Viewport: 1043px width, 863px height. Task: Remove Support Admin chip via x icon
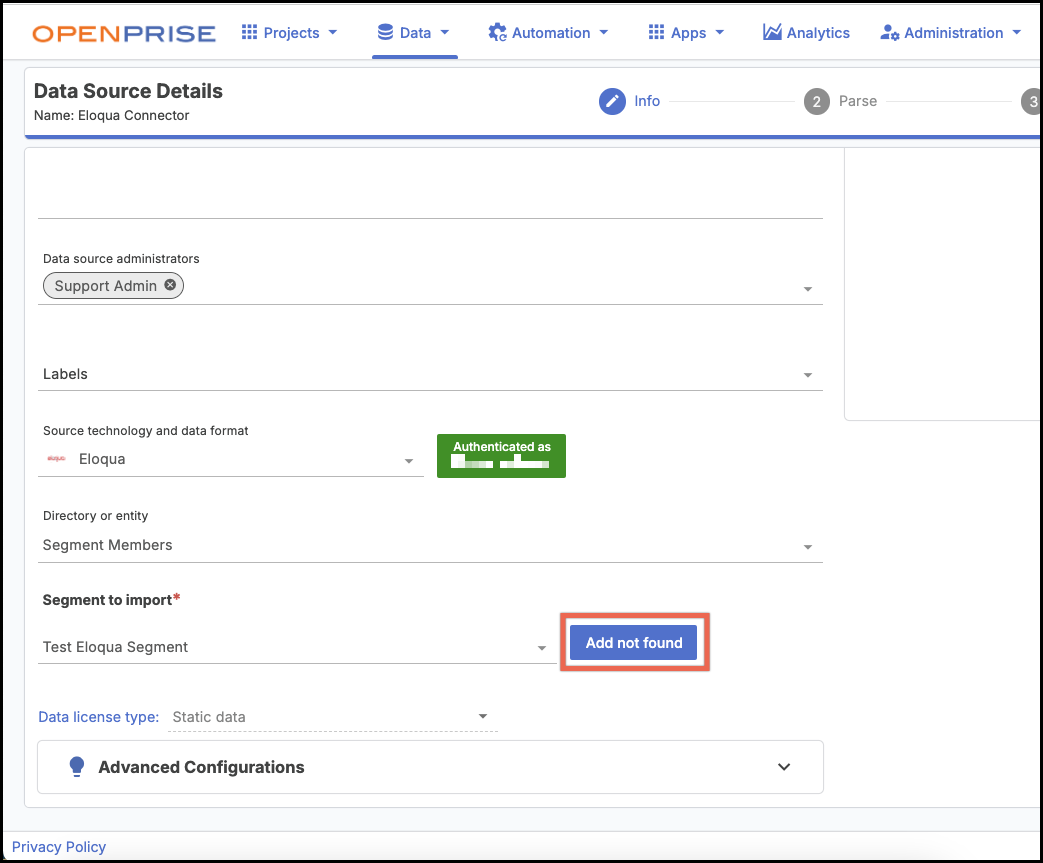pyautogui.click(x=170, y=285)
